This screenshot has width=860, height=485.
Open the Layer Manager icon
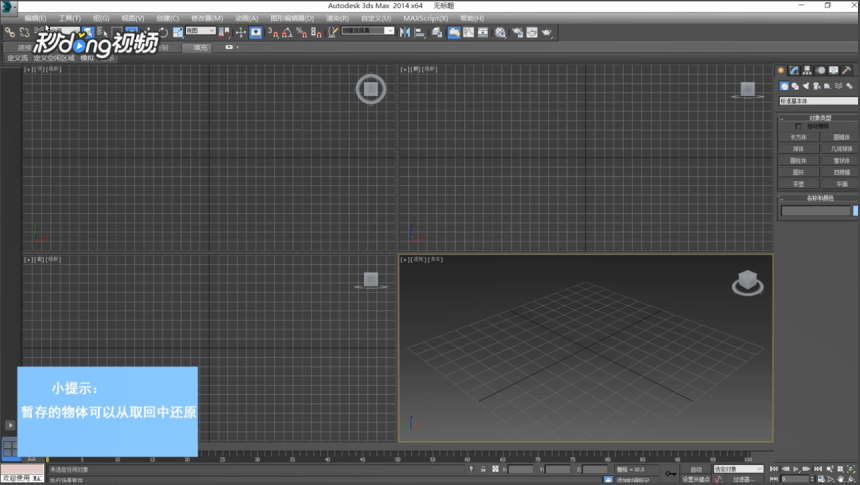[437, 32]
